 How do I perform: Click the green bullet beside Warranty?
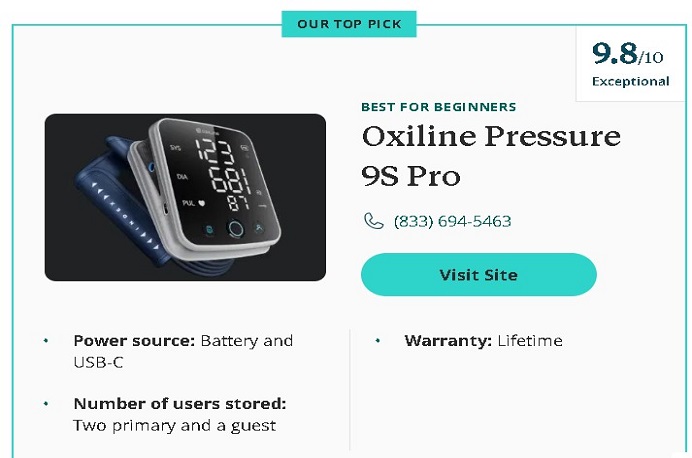tap(377, 341)
